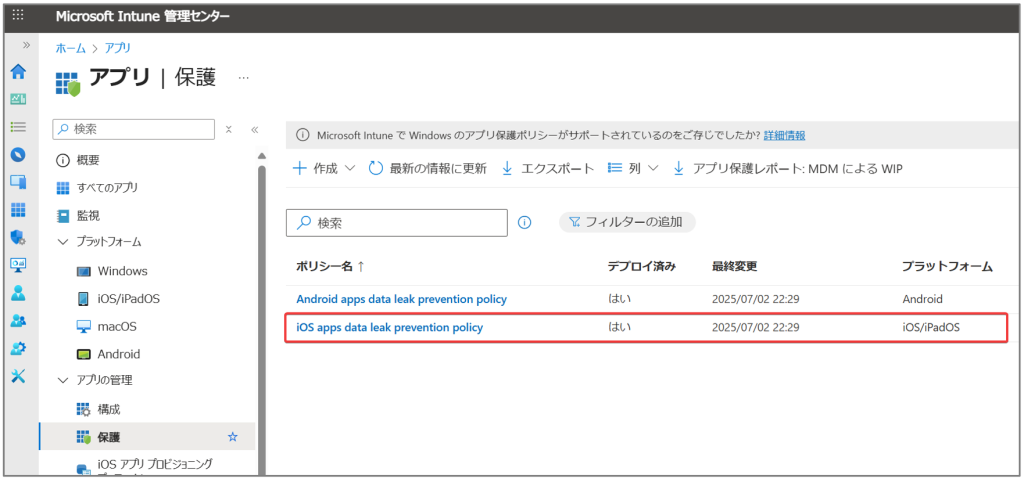Viewport: 1024px width, 479px height.
Task: Click the sidebar scrollbar up arrow
Action: [262, 156]
